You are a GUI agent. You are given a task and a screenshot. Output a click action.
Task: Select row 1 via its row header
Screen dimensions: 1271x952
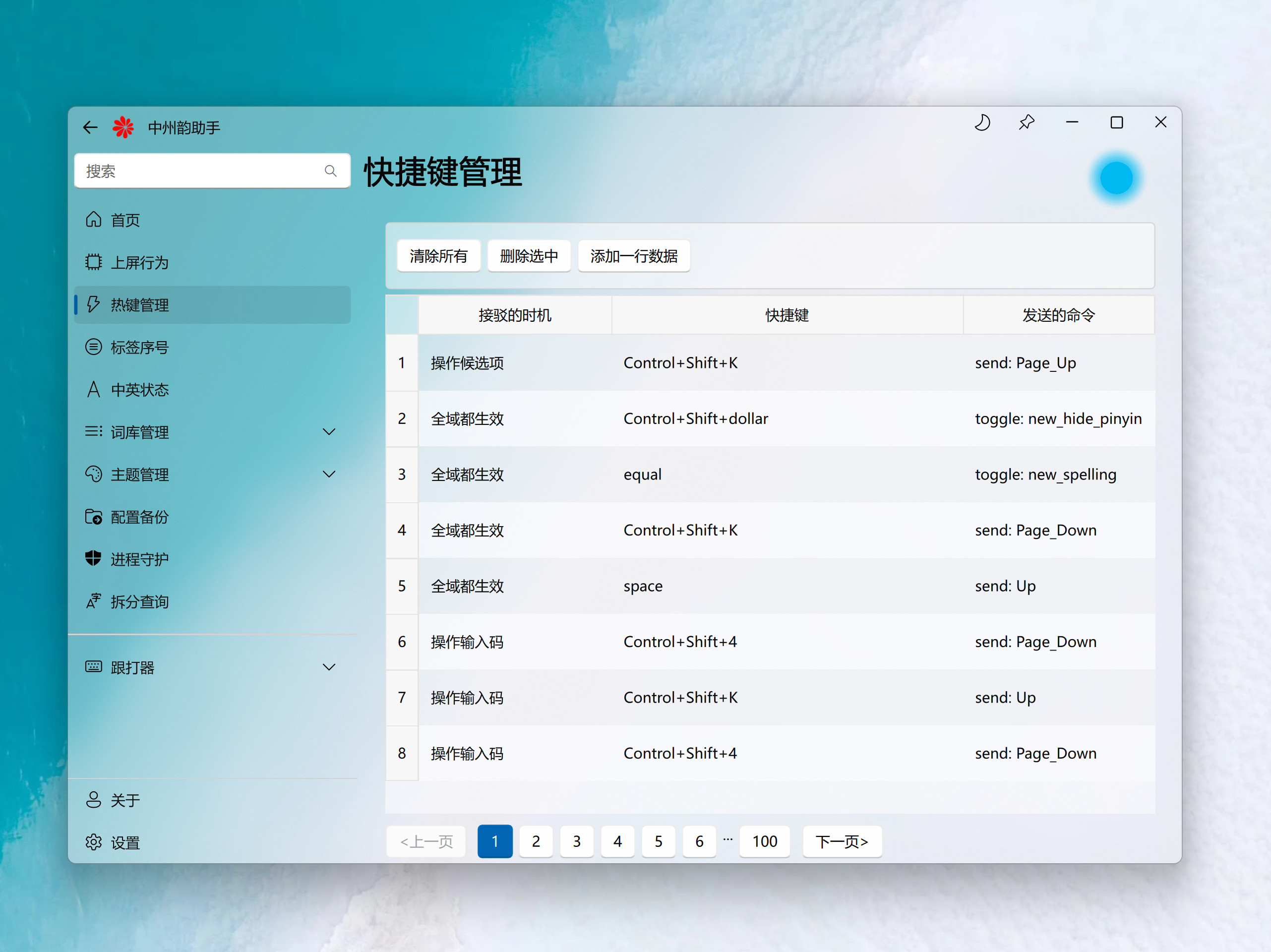tap(402, 362)
